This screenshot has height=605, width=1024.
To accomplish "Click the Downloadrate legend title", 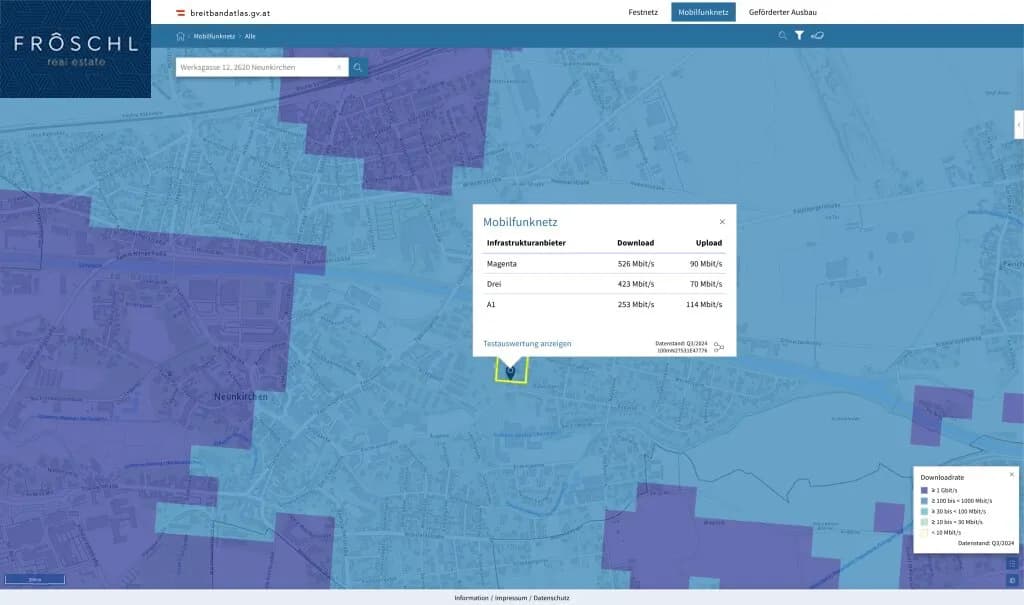I will (x=942, y=478).
